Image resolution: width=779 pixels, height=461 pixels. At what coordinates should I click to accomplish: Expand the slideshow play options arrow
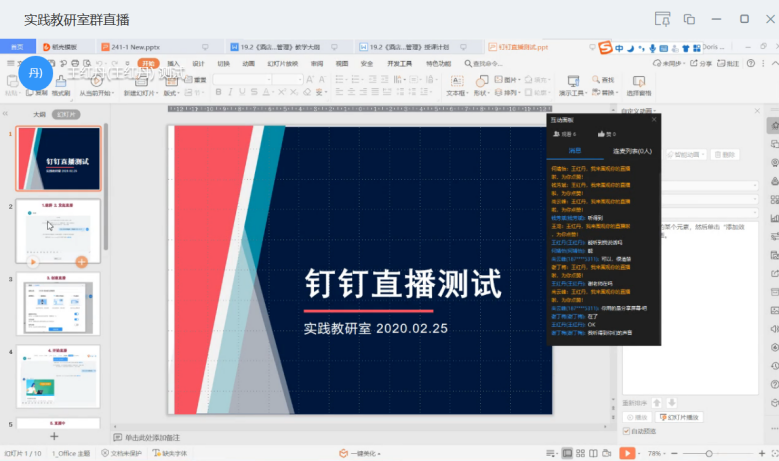click(x=639, y=453)
